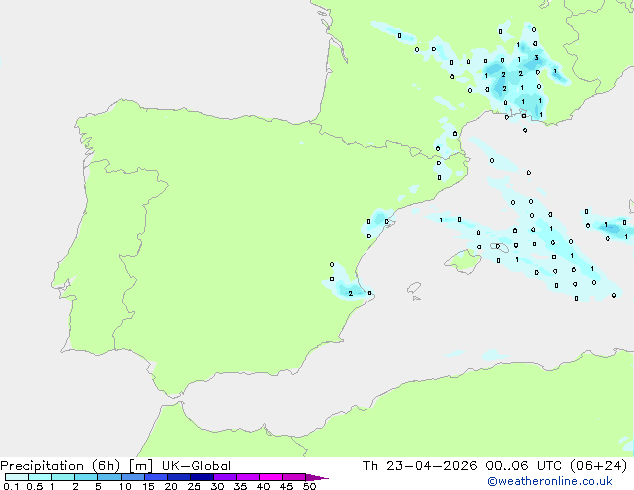Select the legend swatch between 2 and 5
This screenshot has height=490, width=634.
(86, 477)
